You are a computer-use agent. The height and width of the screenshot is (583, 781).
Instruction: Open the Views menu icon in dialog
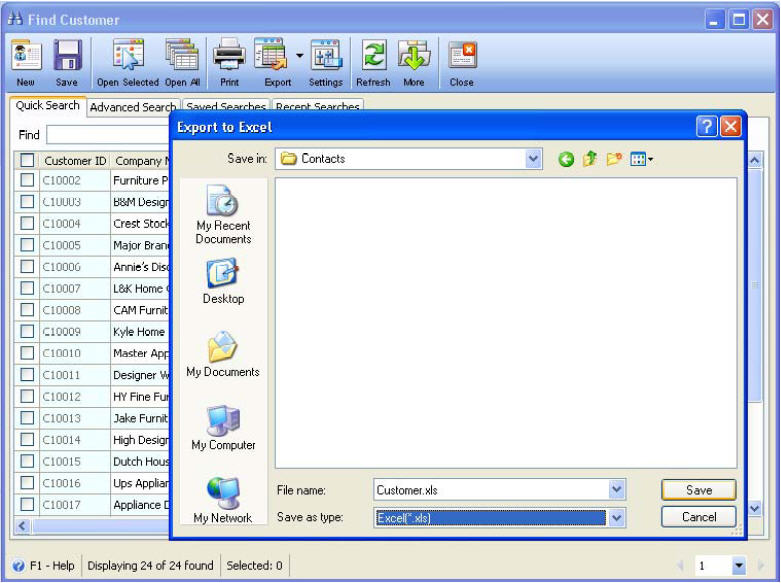[641, 159]
